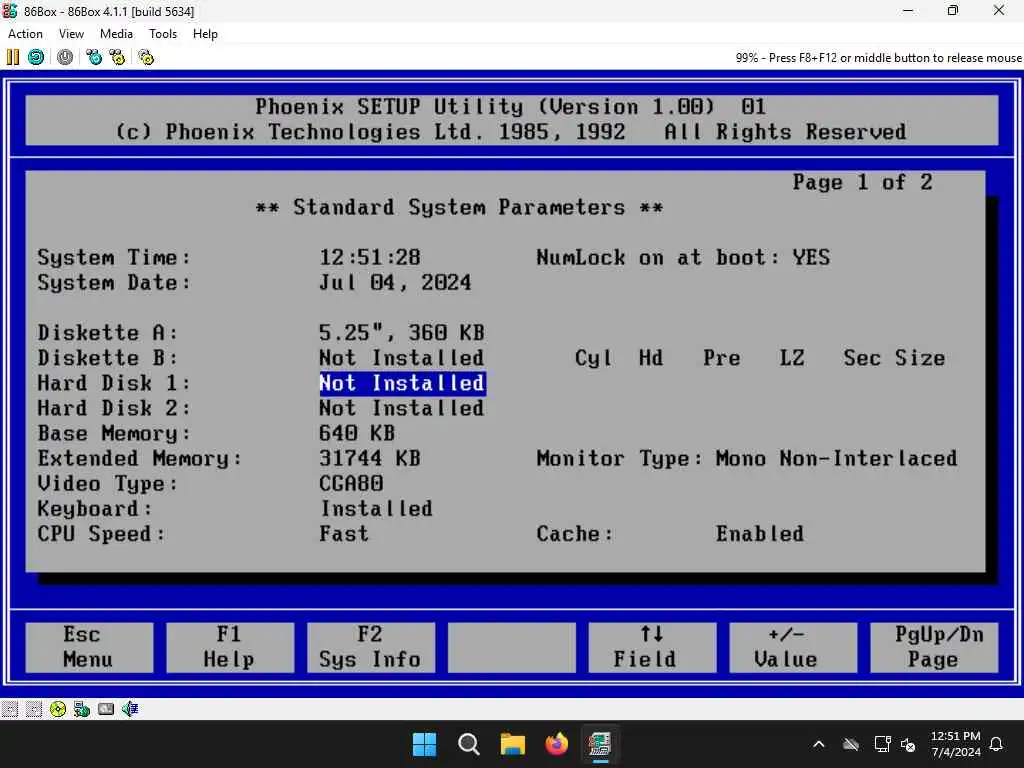Click the first floppy drive status icon
Image resolution: width=1024 pixels, height=768 pixels.
(x=10, y=709)
